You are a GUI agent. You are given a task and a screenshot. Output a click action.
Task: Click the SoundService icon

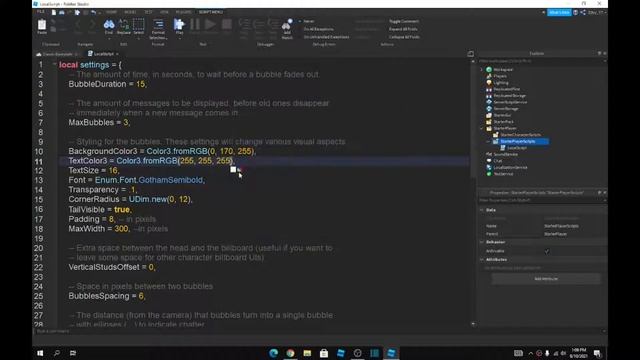click(x=489, y=154)
